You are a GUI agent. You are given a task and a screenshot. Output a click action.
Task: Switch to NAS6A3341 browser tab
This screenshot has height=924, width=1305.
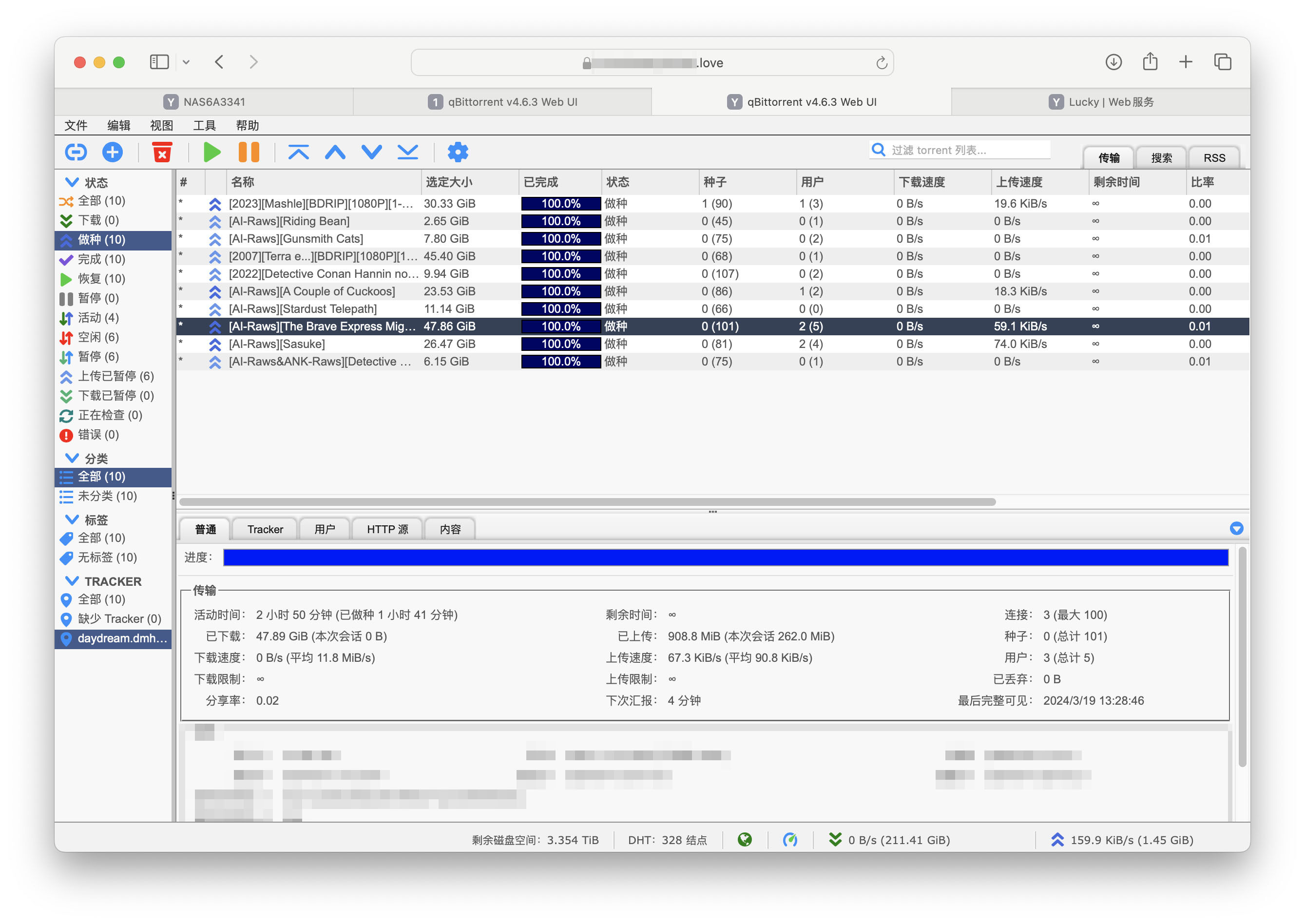(x=204, y=102)
